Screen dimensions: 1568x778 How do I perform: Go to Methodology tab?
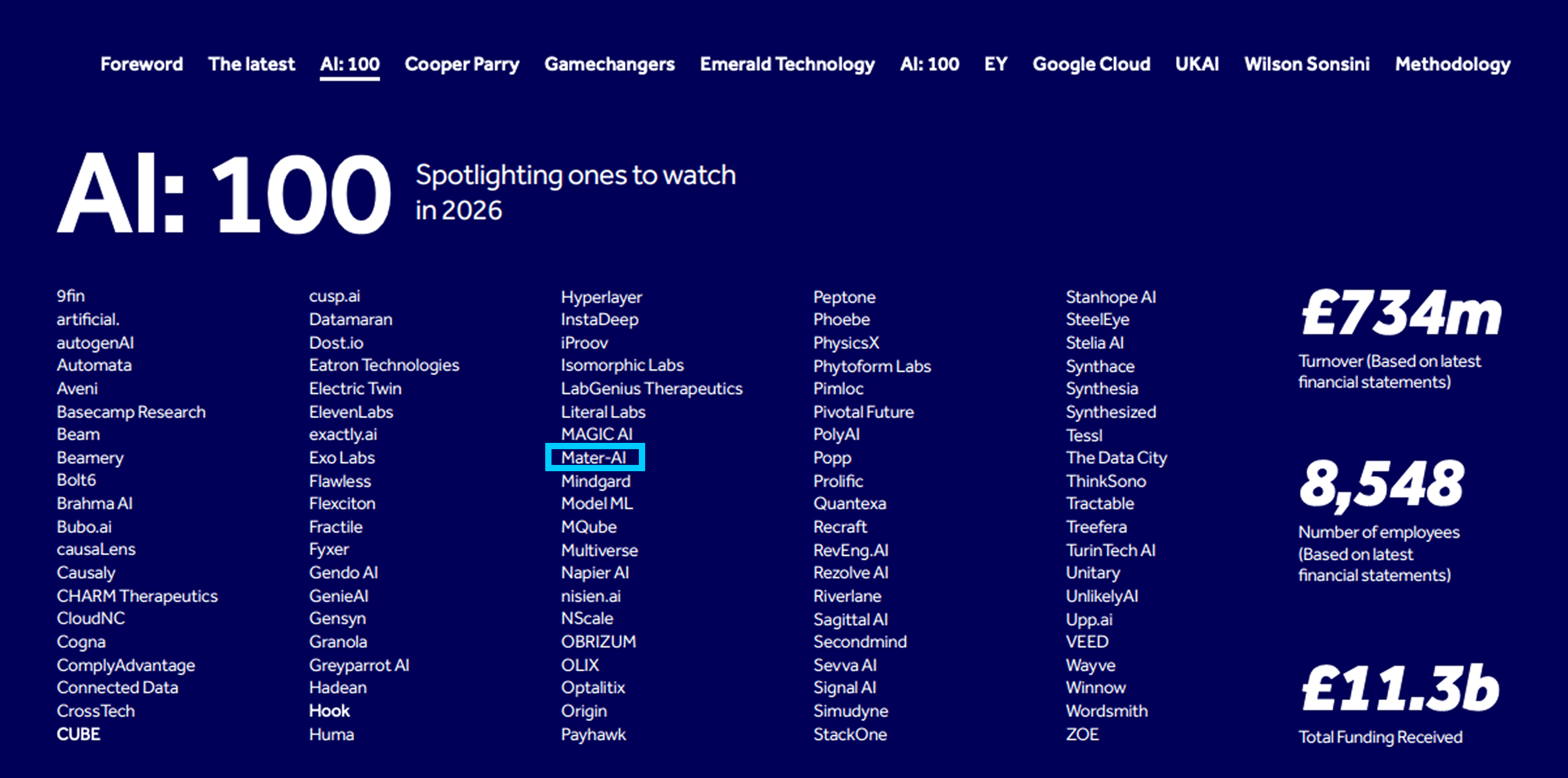tap(1452, 65)
